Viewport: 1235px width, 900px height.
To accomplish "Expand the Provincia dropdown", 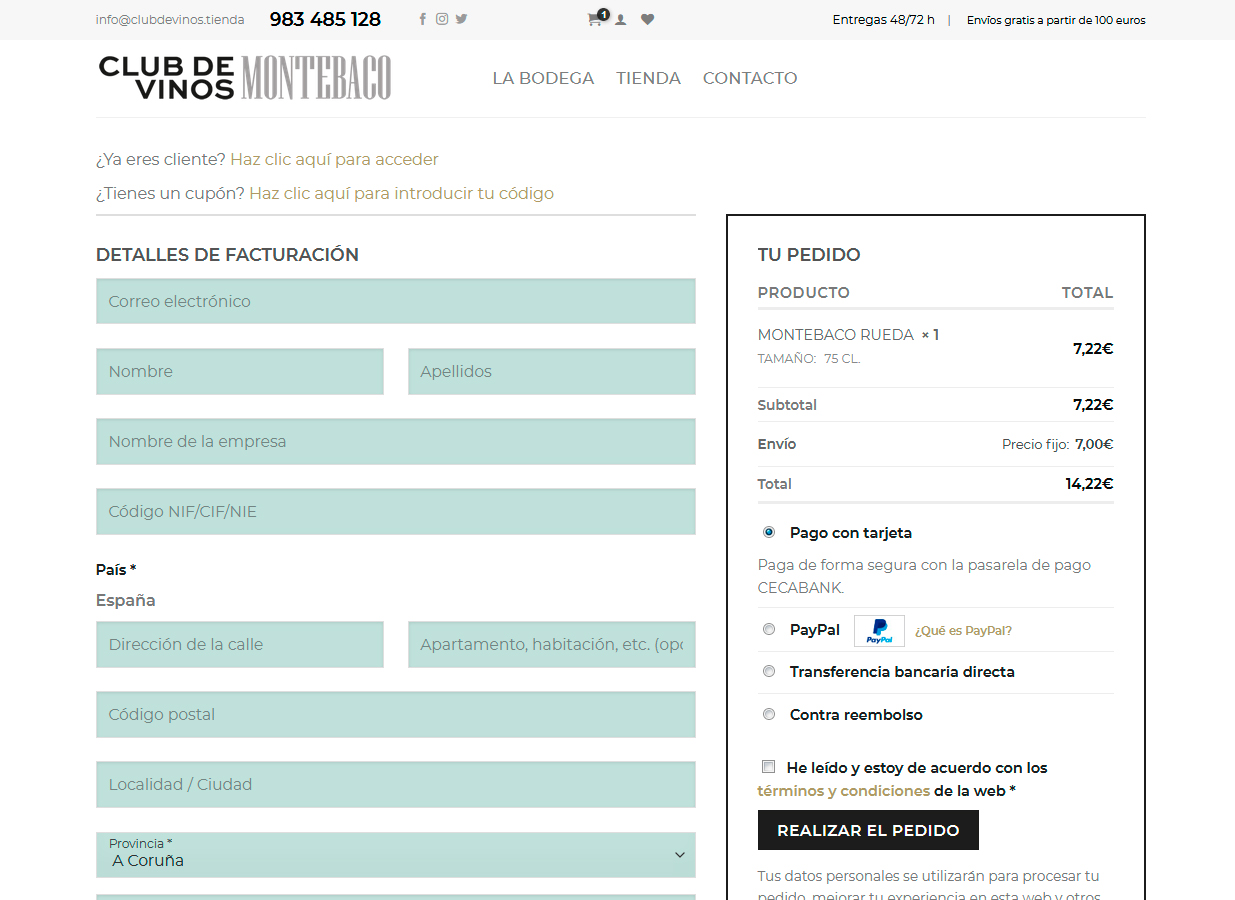I will [x=396, y=855].
